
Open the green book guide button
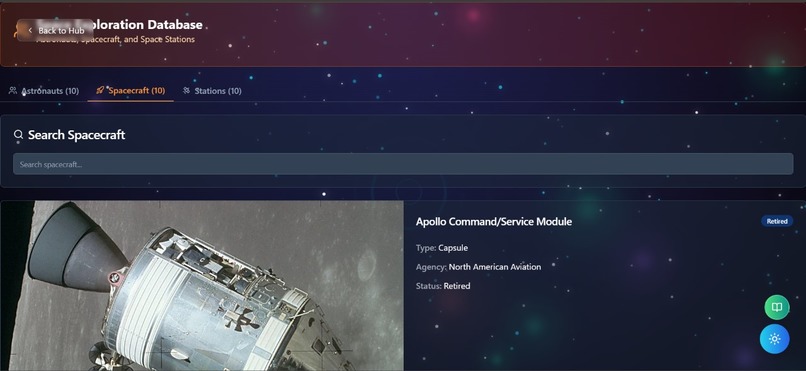[777, 307]
